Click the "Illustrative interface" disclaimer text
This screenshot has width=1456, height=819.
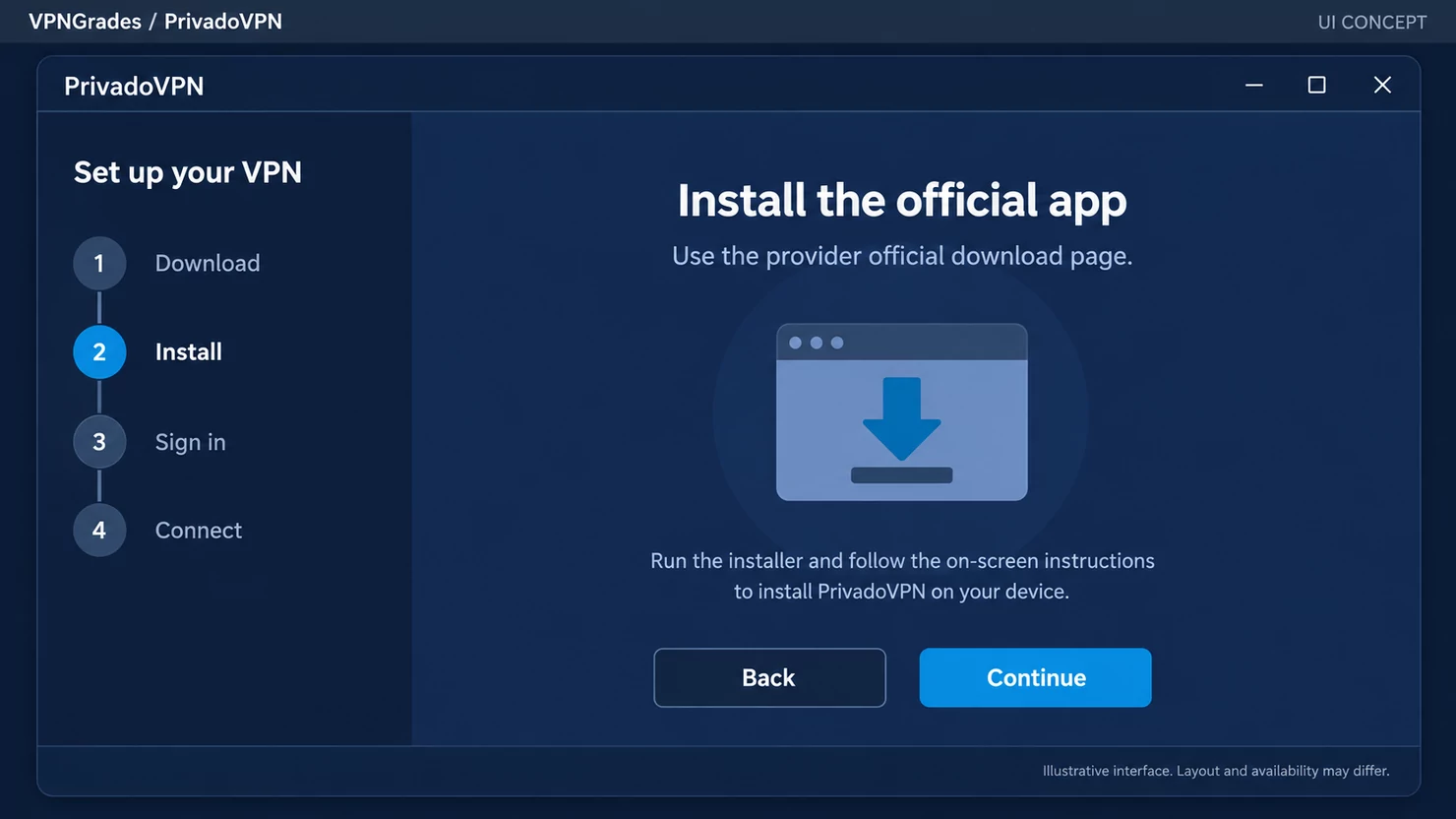1216,771
